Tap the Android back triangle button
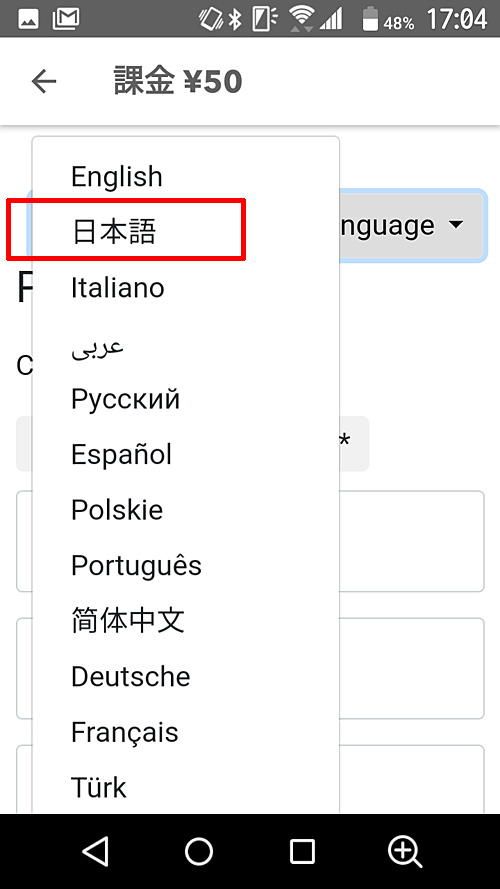This screenshot has width=500, height=889. (x=95, y=851)
